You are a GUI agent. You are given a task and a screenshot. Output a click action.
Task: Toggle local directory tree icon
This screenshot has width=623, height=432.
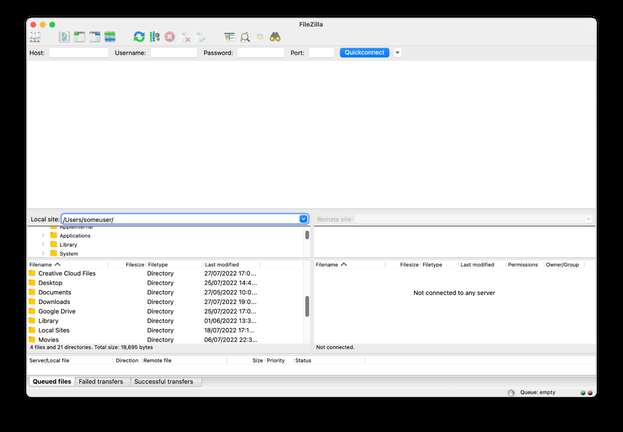click(79, 37)
